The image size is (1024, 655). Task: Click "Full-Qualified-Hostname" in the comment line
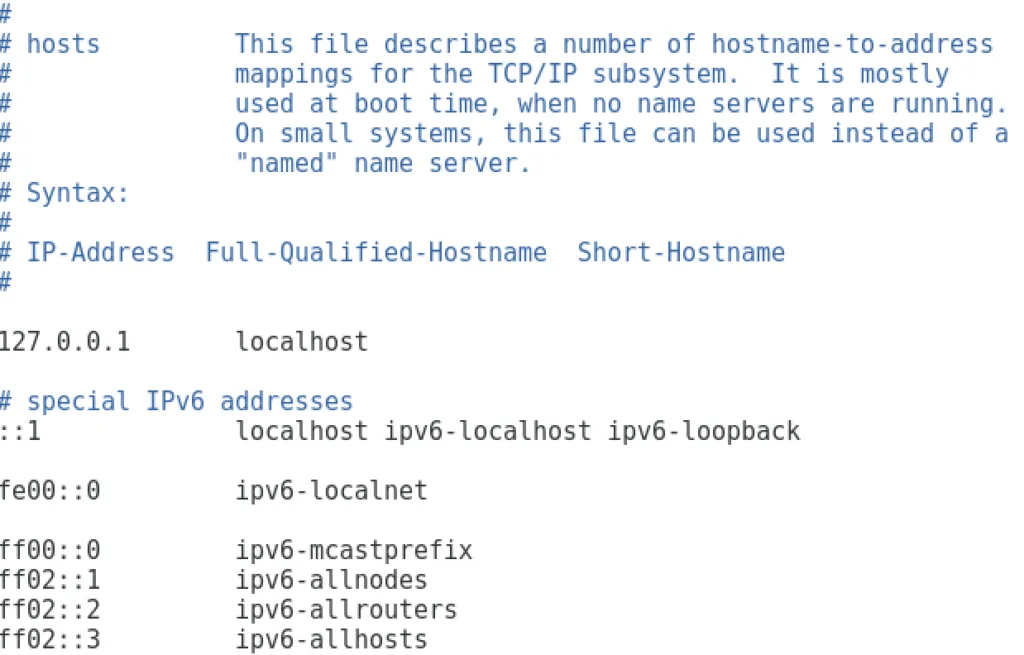(x=376, y=252)
